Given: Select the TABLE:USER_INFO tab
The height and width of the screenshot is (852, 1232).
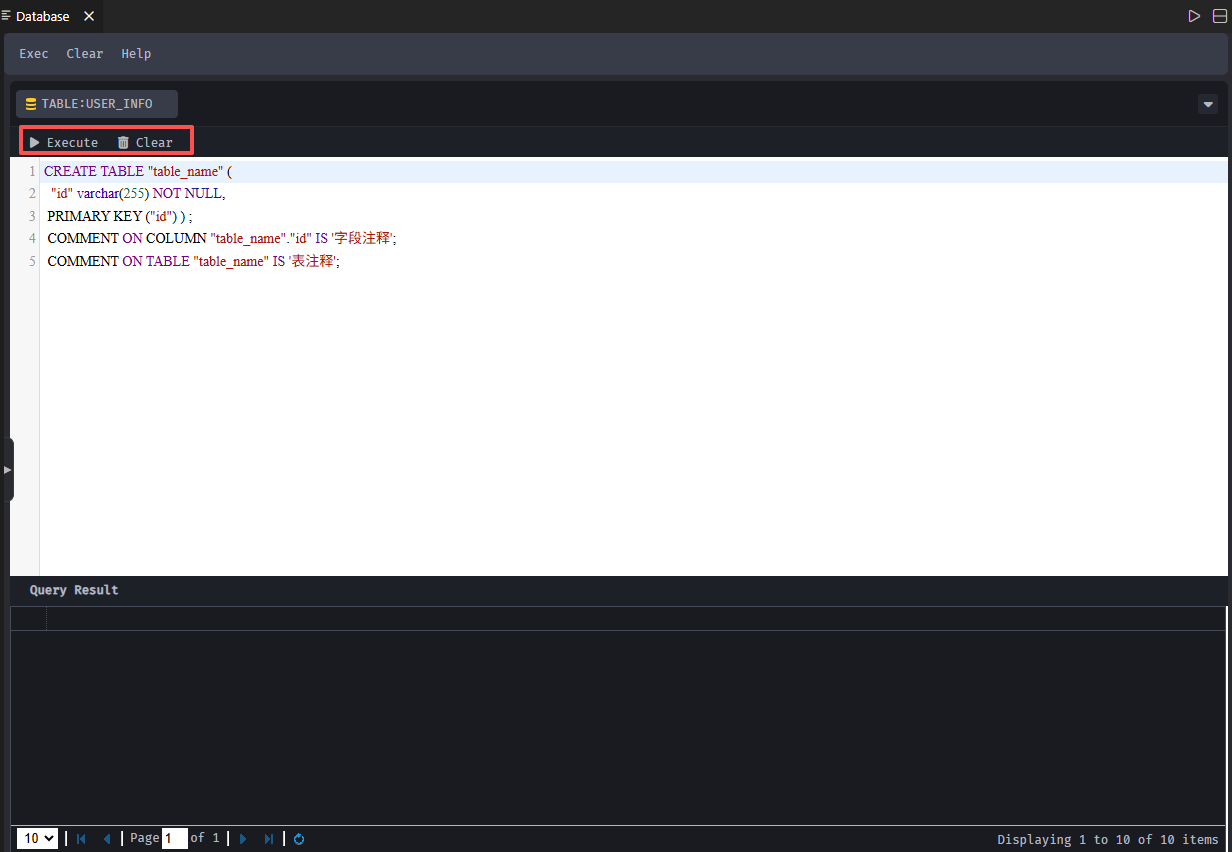Looking at the screenshot, I should click(x=97, y=104).
